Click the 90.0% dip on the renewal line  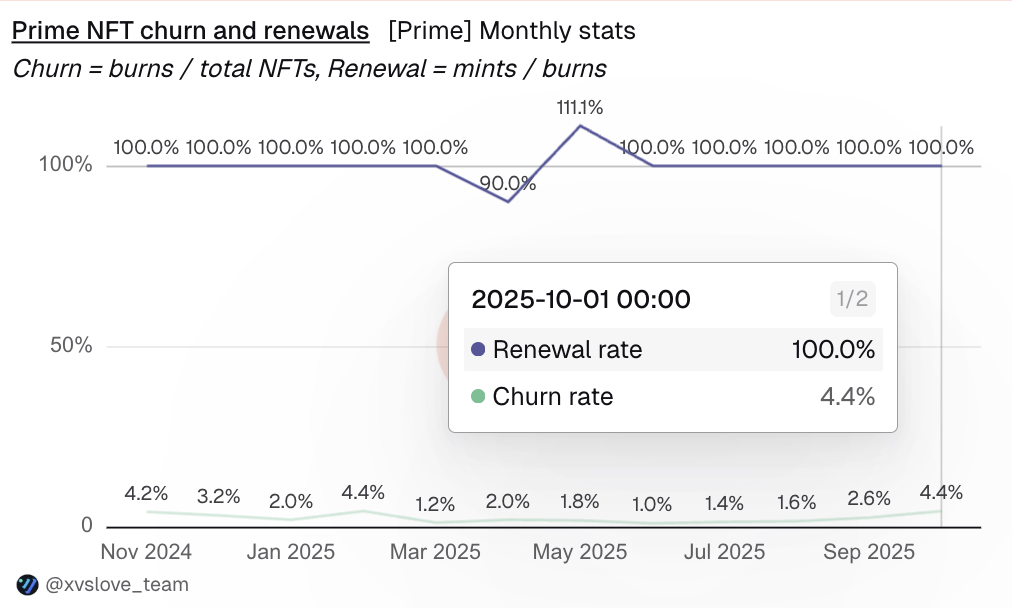[508, 201]
